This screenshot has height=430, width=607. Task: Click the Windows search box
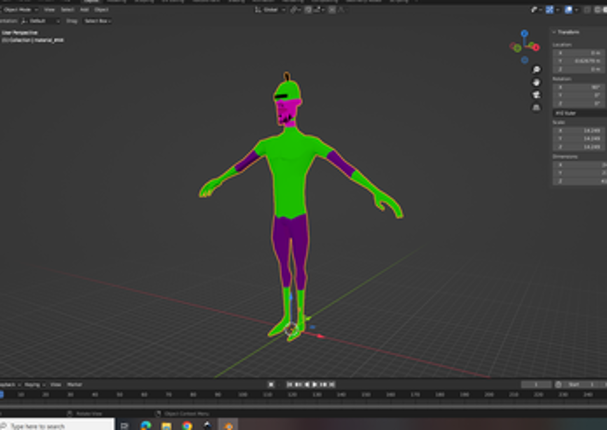(x=57, y=426)
